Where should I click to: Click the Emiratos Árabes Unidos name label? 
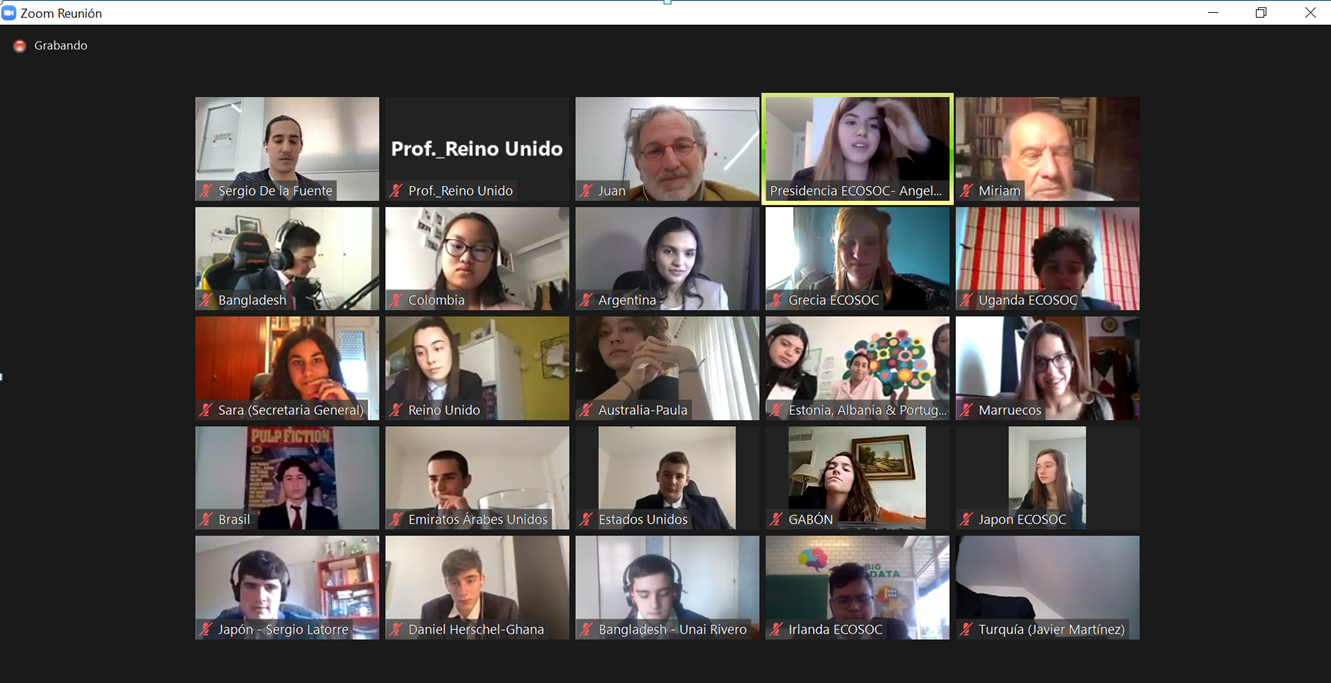pos(478,519)
